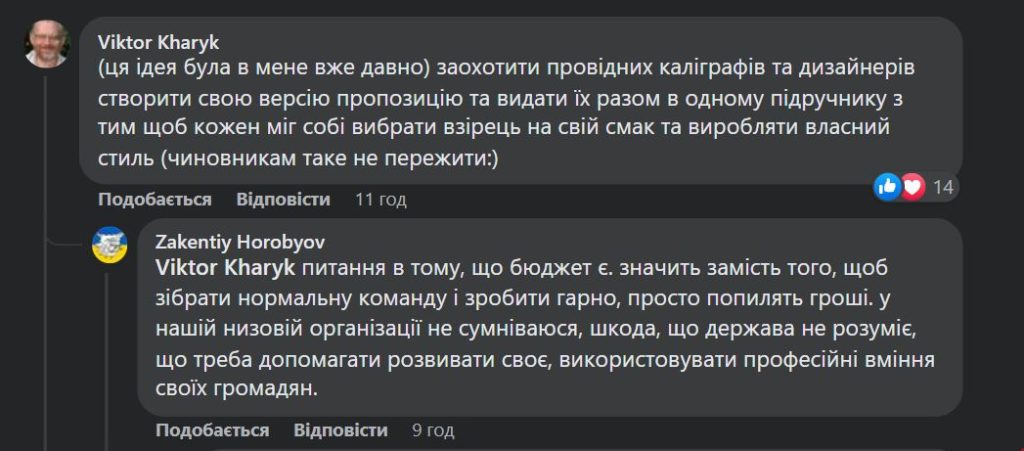The height and width of the screenshot is (451, 1024).
Task: Like Viktor Kharyk's comment with Подобається
Action: pos(155,199)
